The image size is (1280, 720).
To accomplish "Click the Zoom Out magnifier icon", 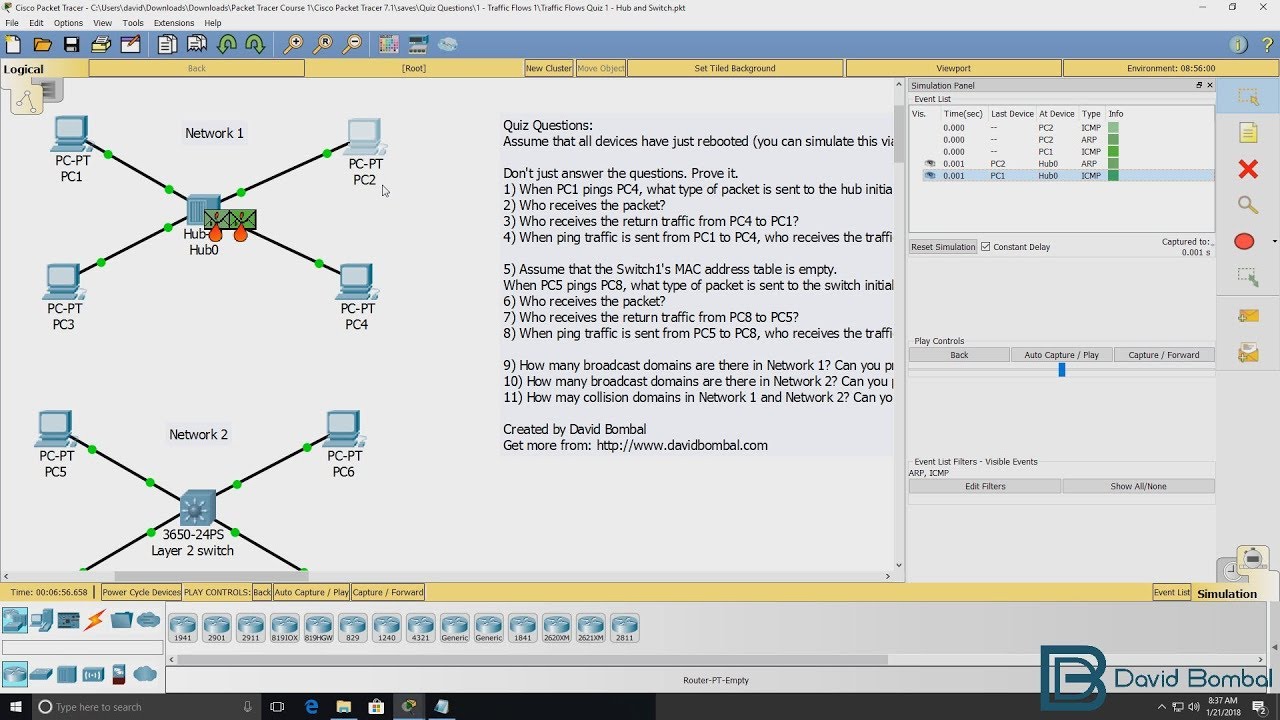I will 352,44.
